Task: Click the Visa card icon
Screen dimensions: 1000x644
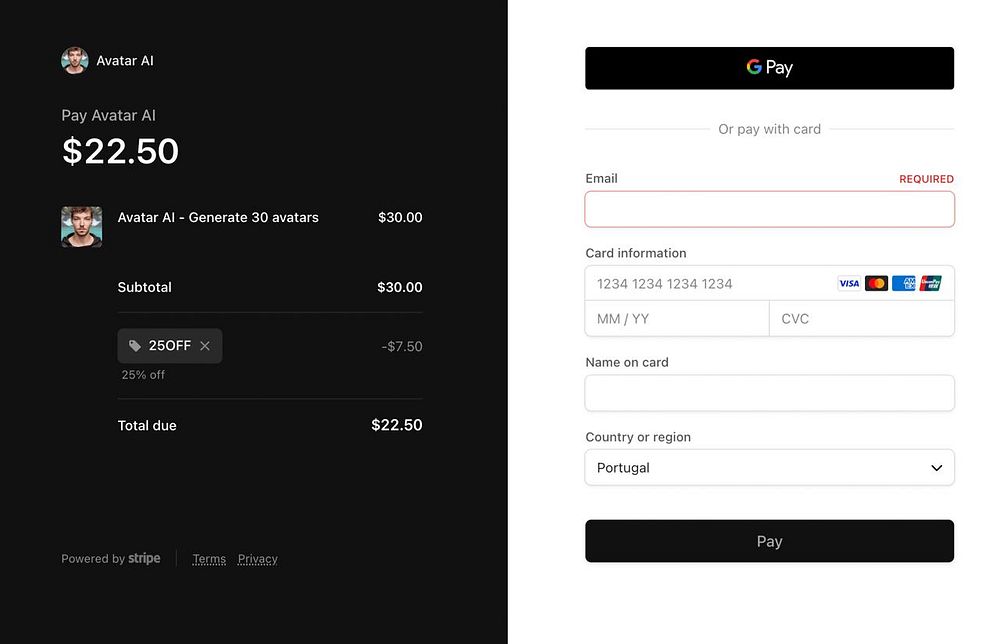Action: [849, 283]
